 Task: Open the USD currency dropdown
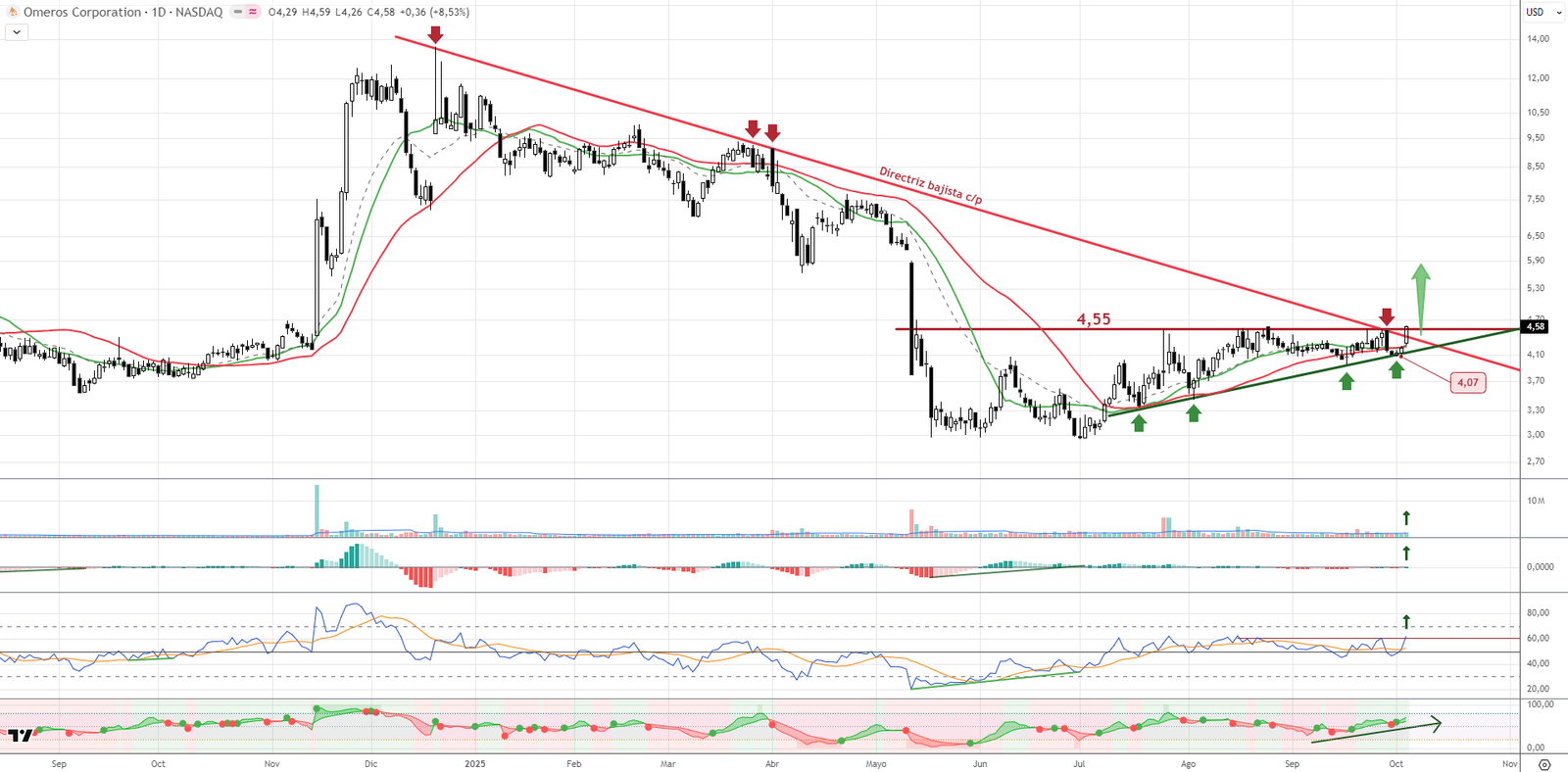pyautogui.click(x=1540, y=12)
